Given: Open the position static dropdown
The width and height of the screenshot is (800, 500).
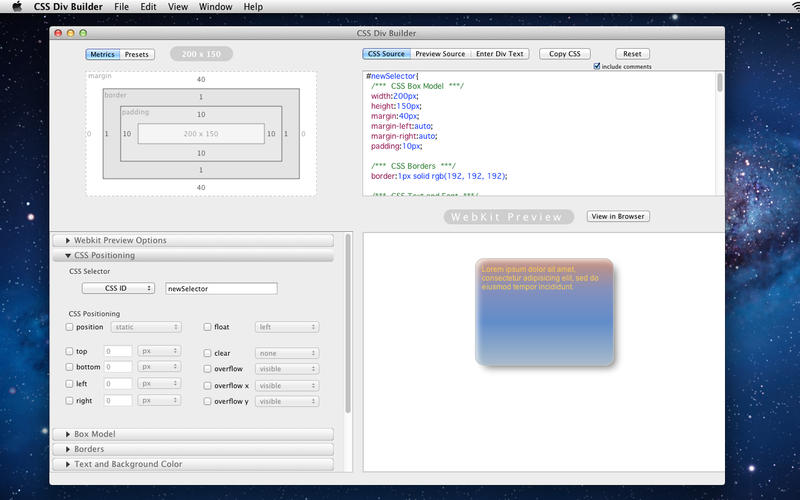Looking at the screenshot, I should [x=145, y=327].
